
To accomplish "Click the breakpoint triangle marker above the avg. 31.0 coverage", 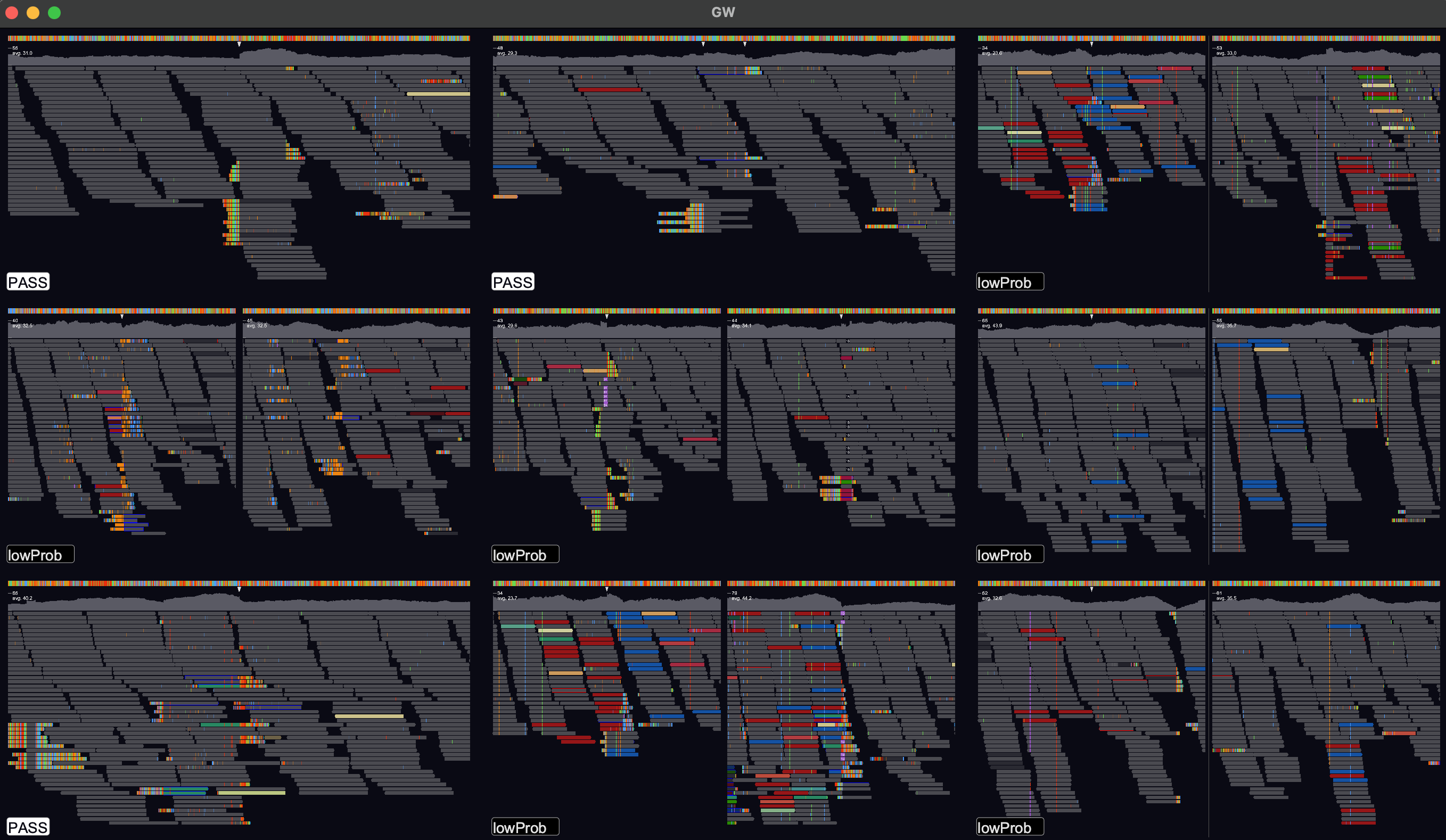I will point(239,44).
